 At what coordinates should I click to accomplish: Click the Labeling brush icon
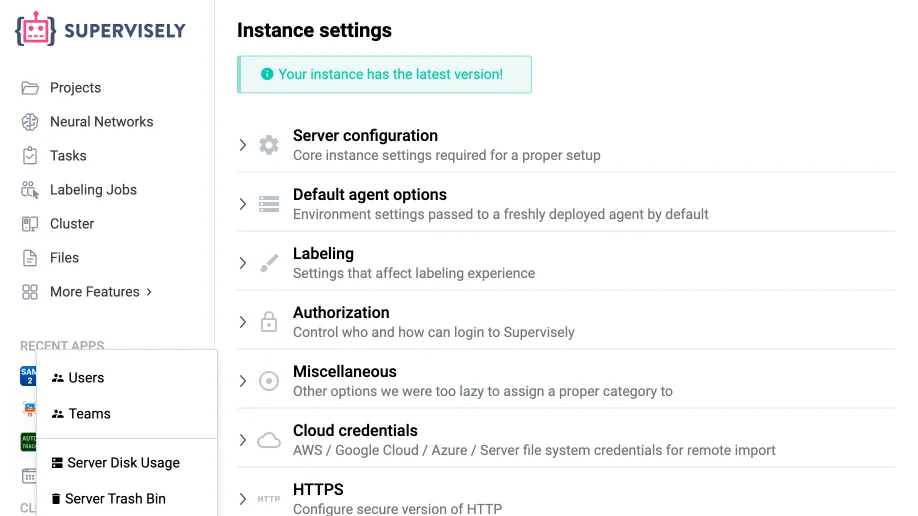269,263
